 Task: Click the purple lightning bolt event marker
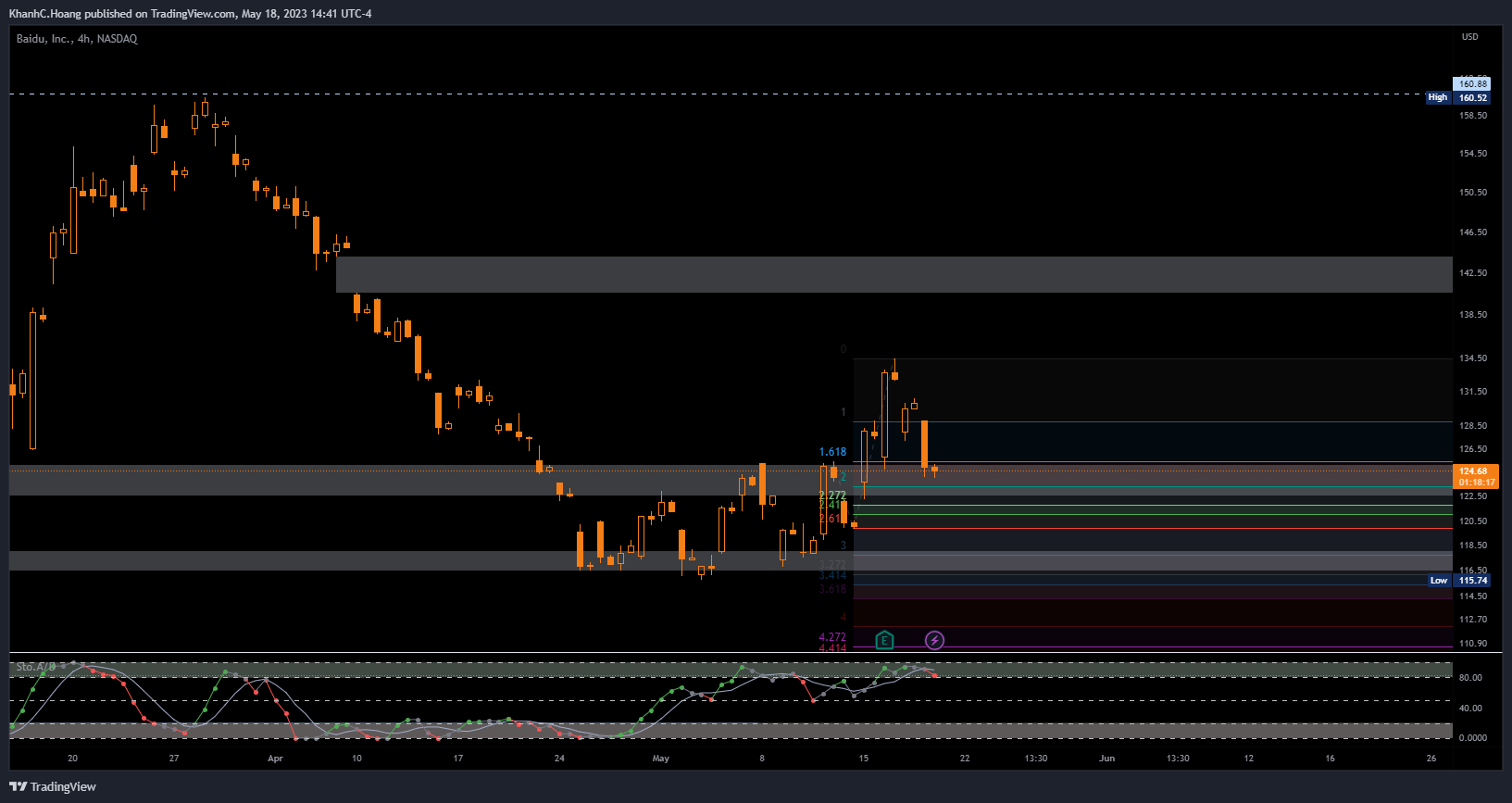tap(934, 640)
